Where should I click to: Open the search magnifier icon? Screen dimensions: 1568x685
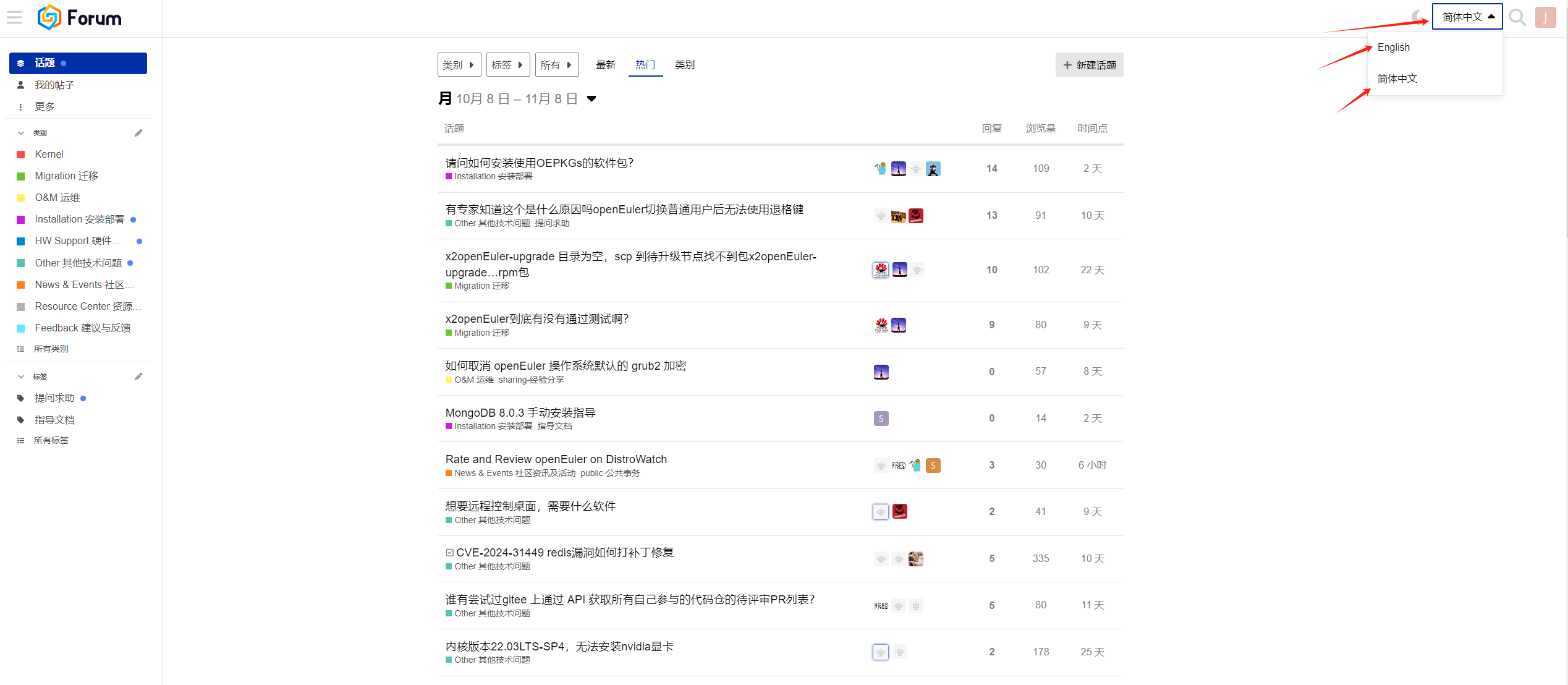(1517, 17)
